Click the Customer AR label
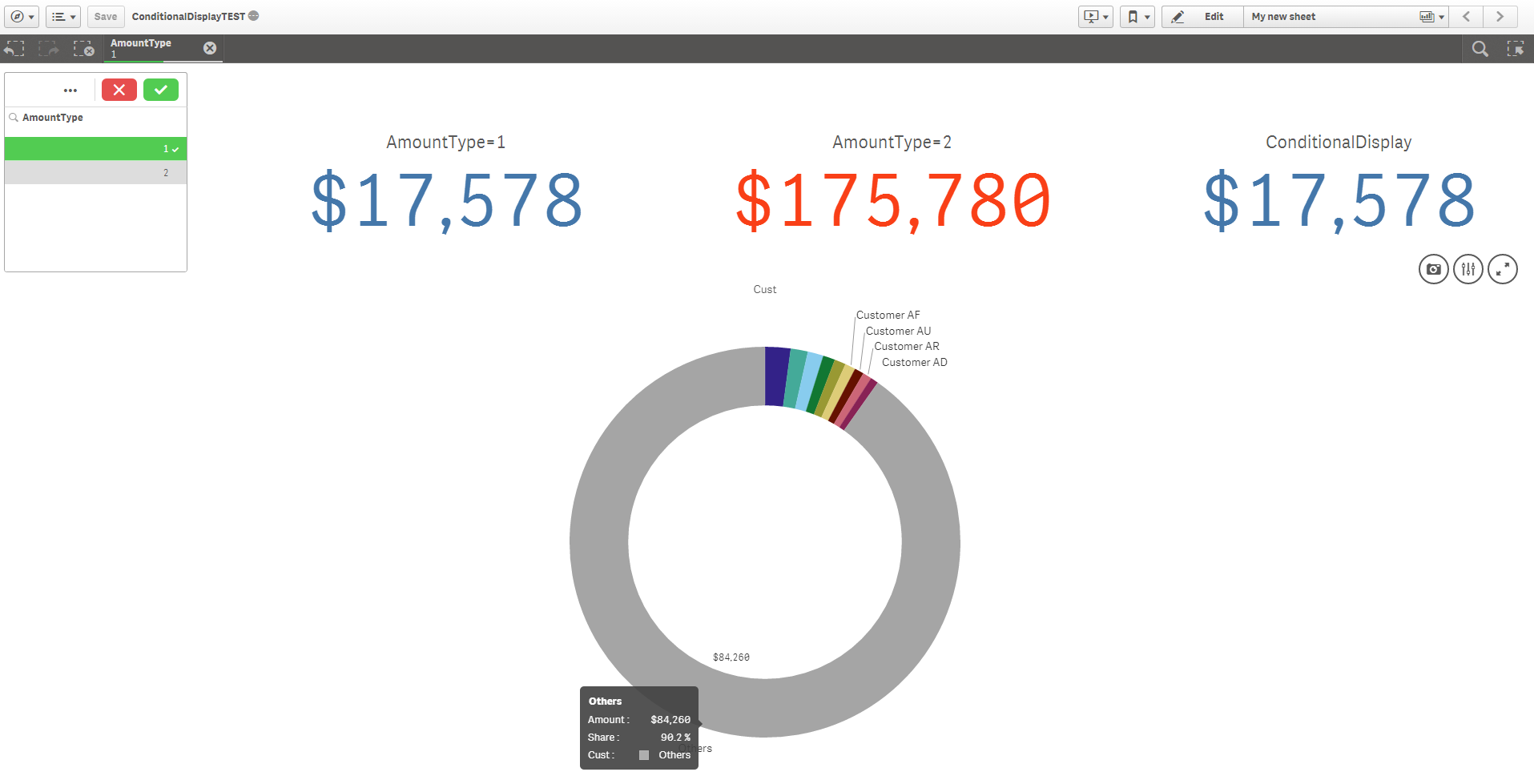This screenshot has width=1534, height=784. pyautogui.click(x=907, y=346)
